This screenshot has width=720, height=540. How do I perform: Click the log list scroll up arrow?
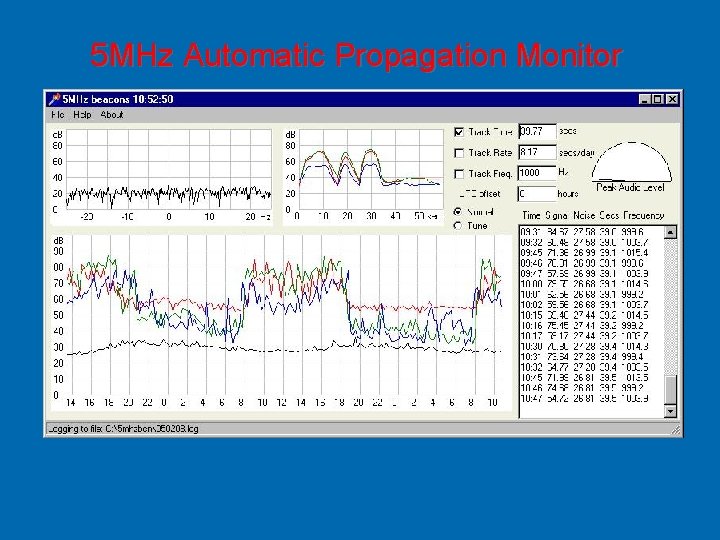(670, 232)
